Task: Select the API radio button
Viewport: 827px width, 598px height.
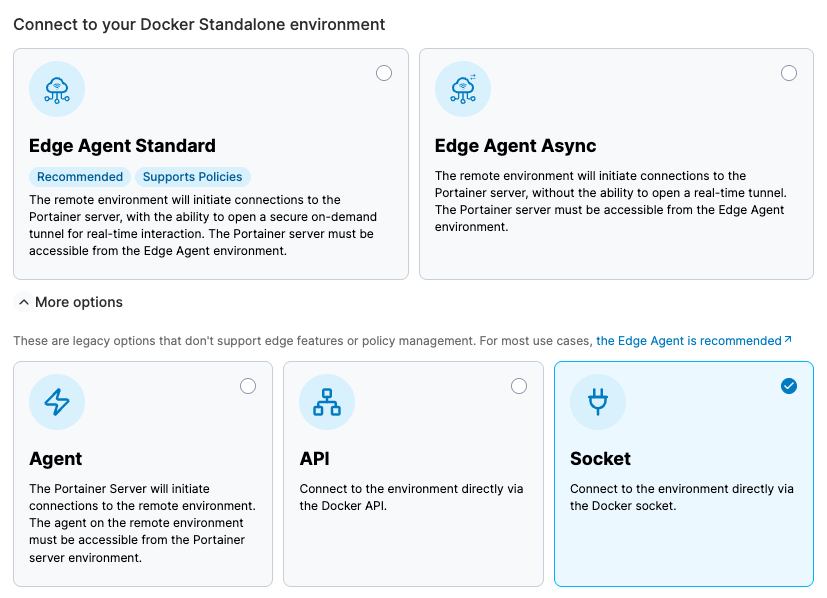Action: 519,386
